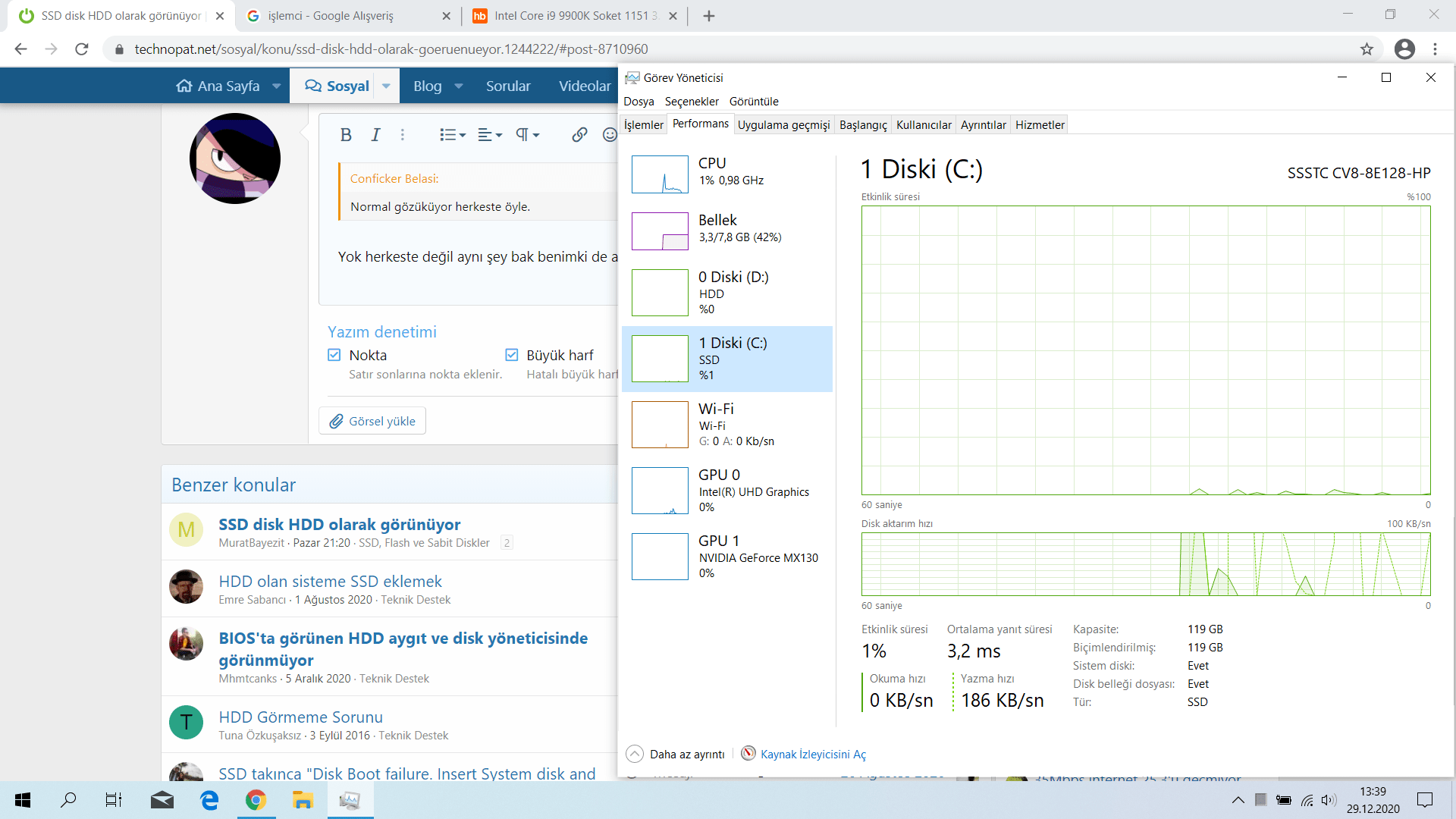The width and height of the screenshot is (1456, 819).
Task: Open Kaynak İzleyicisini Aç link
Action: point(813,754)
